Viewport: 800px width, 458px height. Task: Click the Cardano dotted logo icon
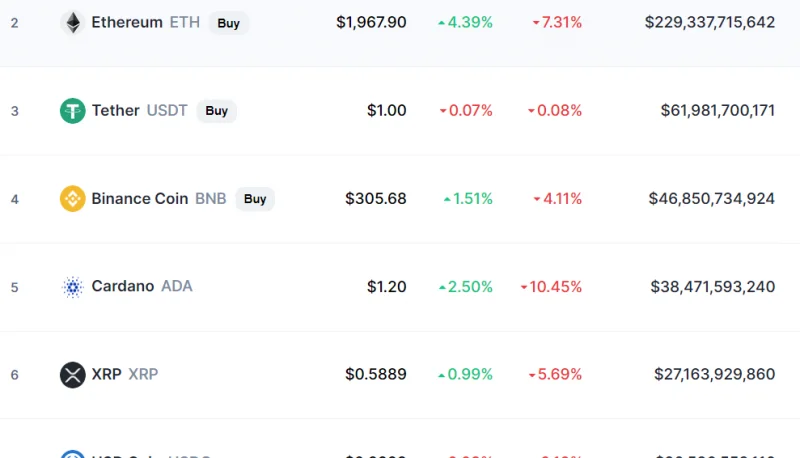pos(72,287)
